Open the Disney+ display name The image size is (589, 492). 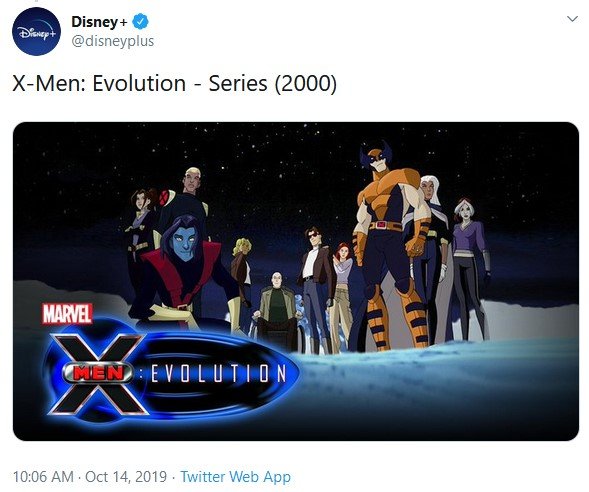coord(99,22)
